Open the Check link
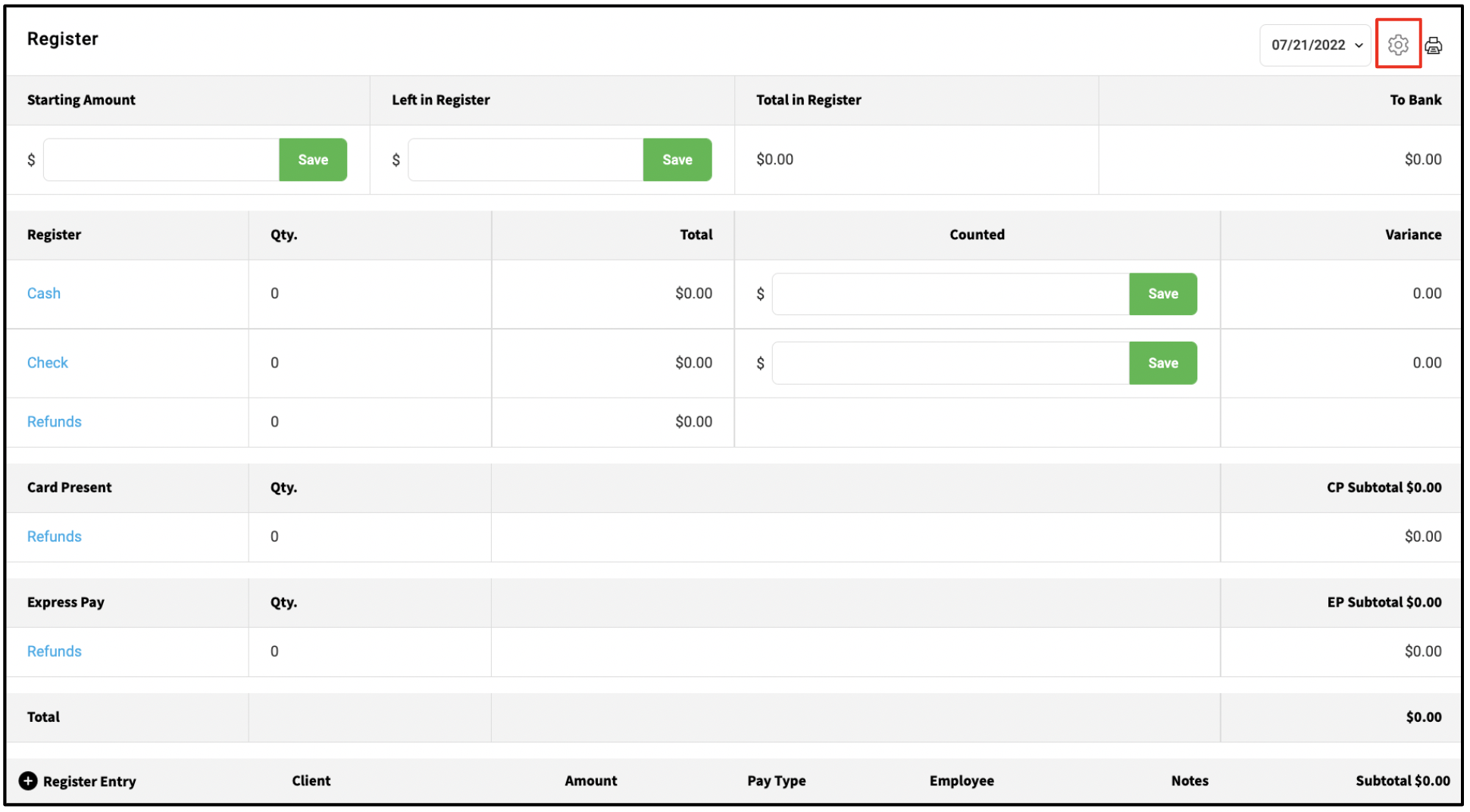 coord(48,363)
